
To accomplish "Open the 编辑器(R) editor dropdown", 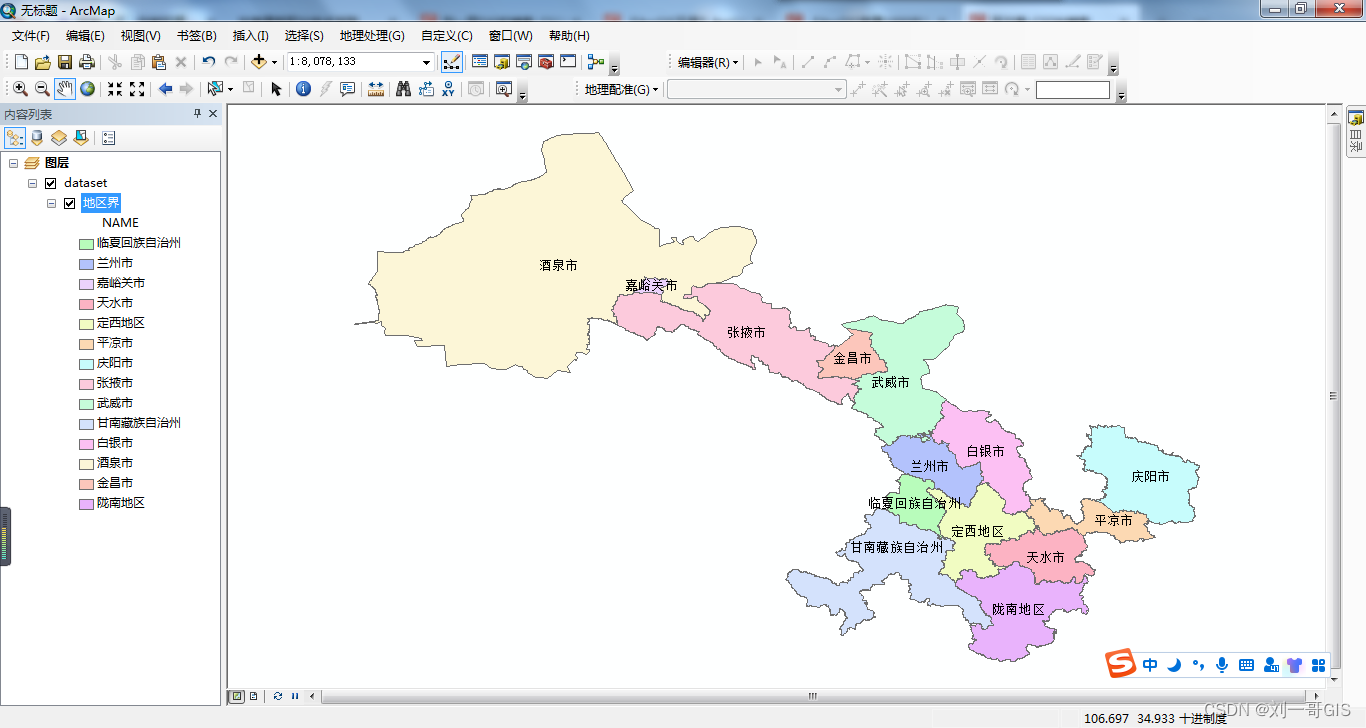I will [707, 62].
